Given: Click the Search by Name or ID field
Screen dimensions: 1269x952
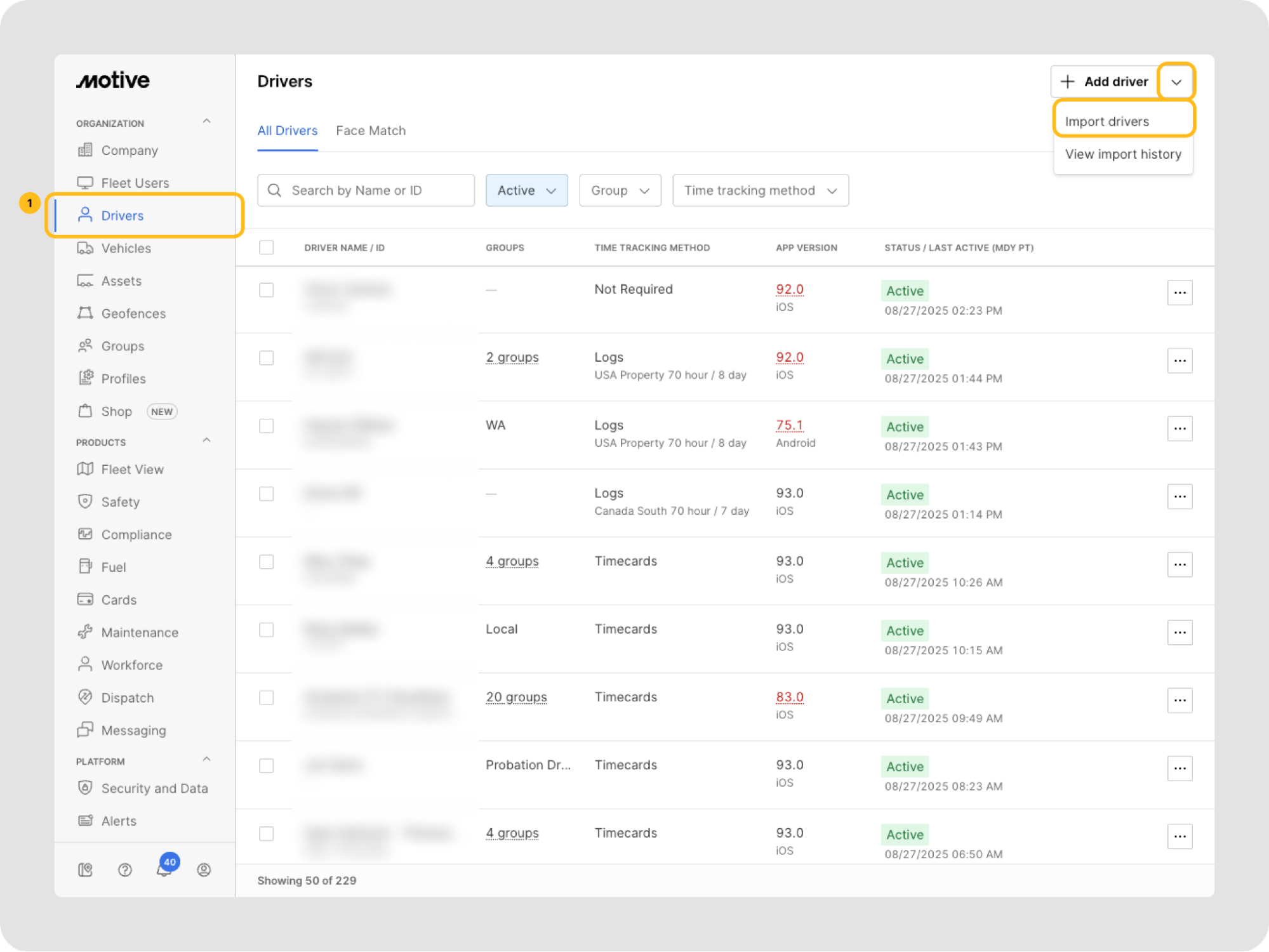Looking at the screenshot, I should (x=366, y=190).
